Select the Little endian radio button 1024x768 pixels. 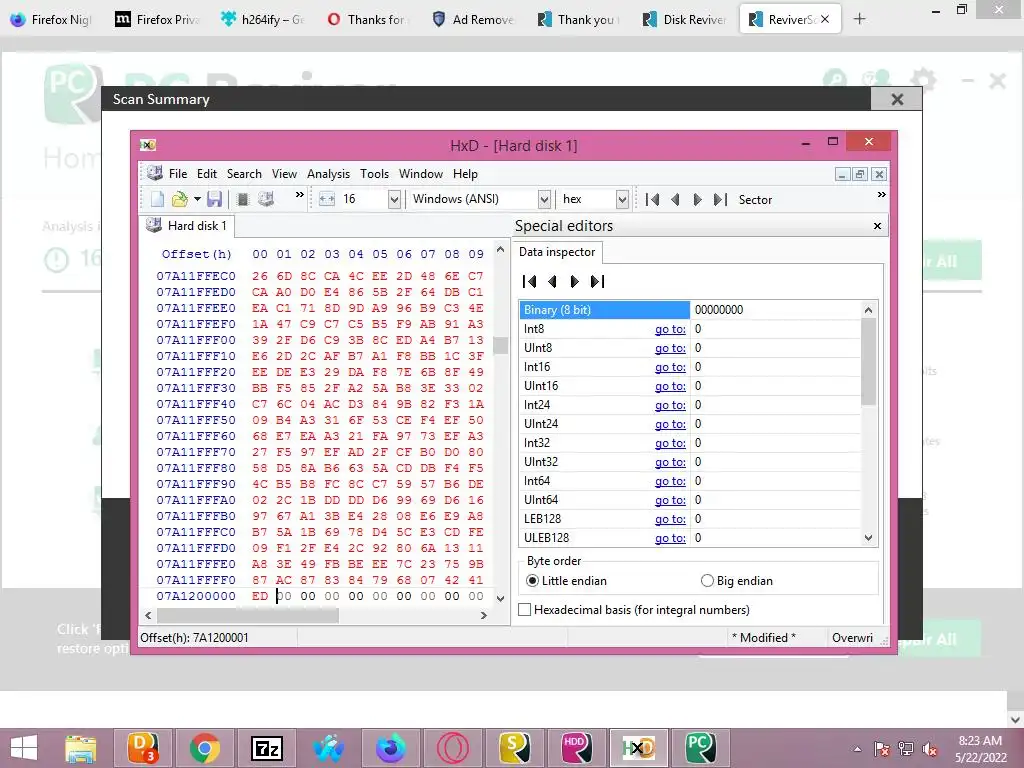[533, 581]
